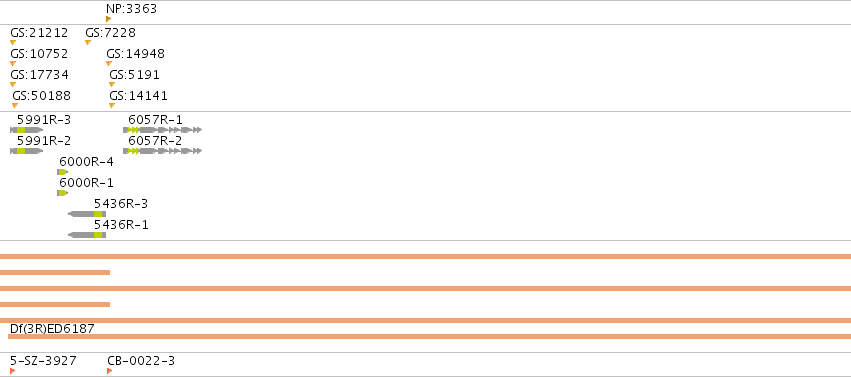The height and width of the screenshot is (377, 851).
Task: Click the 5-SZ-3927 red arrow marker
Action: tap(12, 371)
